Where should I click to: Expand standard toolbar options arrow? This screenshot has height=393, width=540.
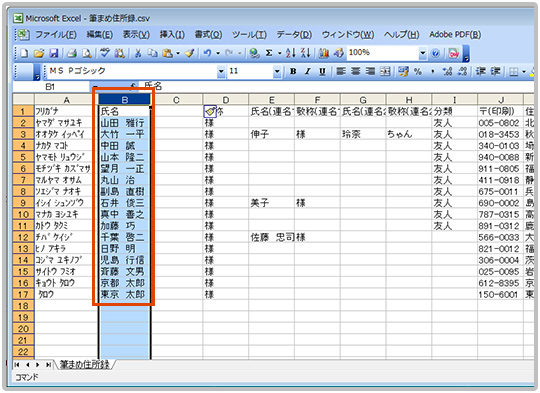466,54
